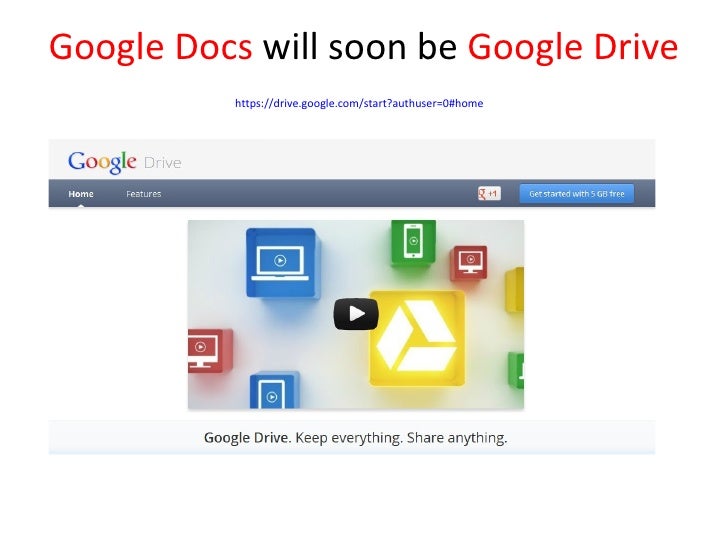Click the red monitor cube beside the green phone

coord(469,263)
